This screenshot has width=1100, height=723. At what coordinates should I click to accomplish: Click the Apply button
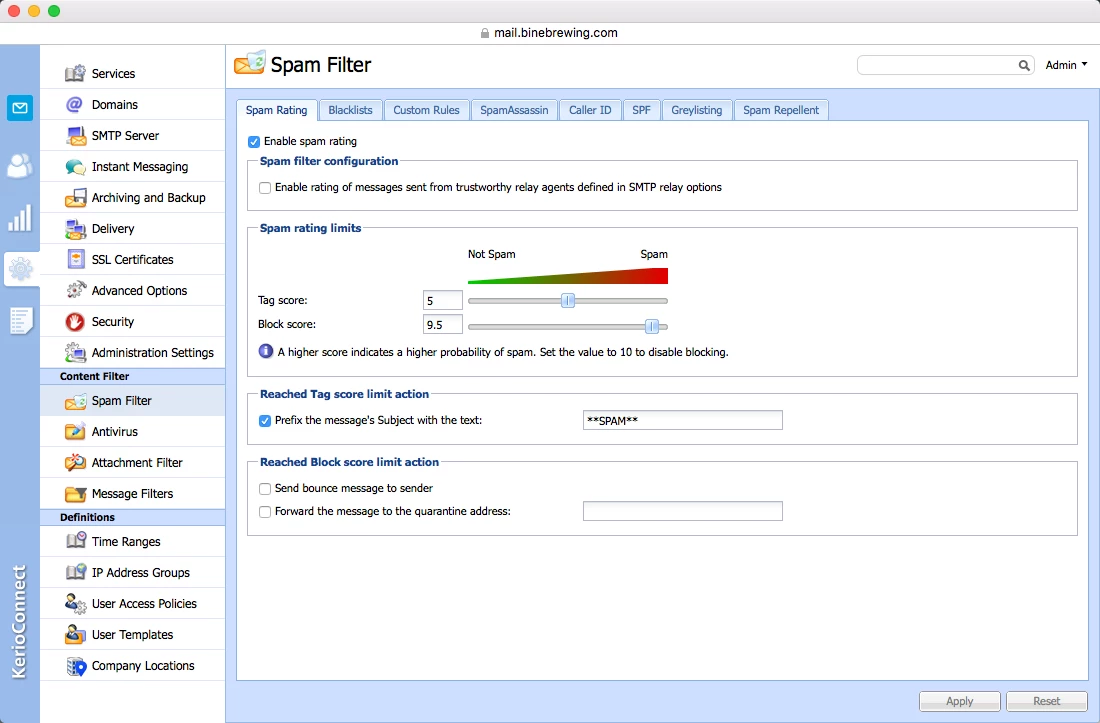pos(959,701)
